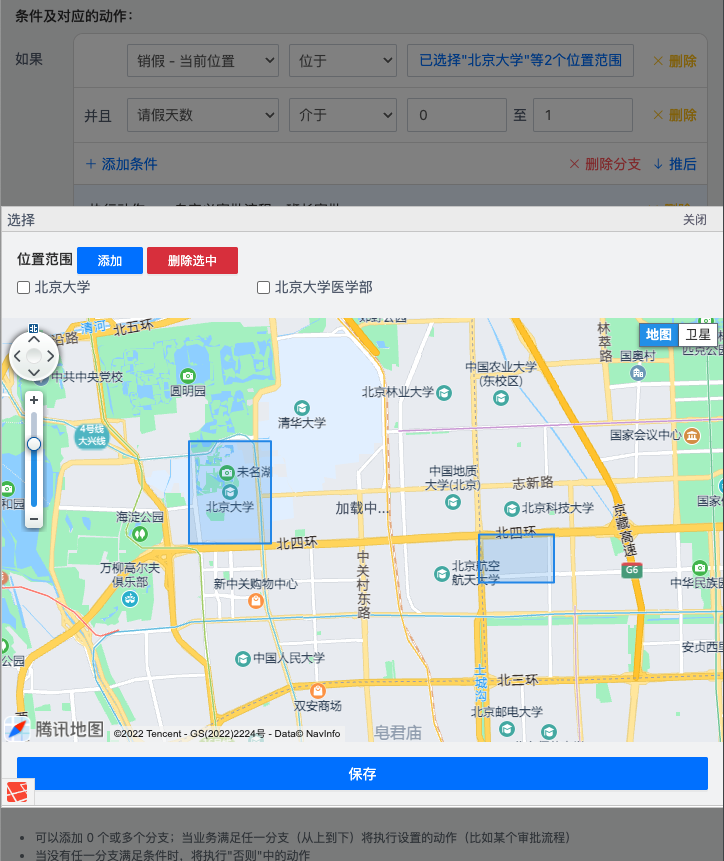
Task: Expand the 介于 operator dropdown
Action: click(342, 115)
